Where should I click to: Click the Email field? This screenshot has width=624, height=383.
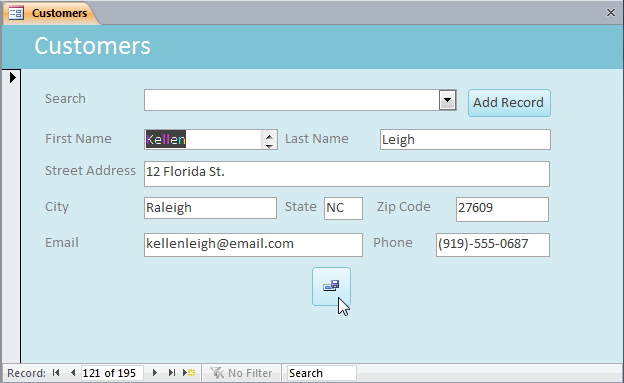253,244
